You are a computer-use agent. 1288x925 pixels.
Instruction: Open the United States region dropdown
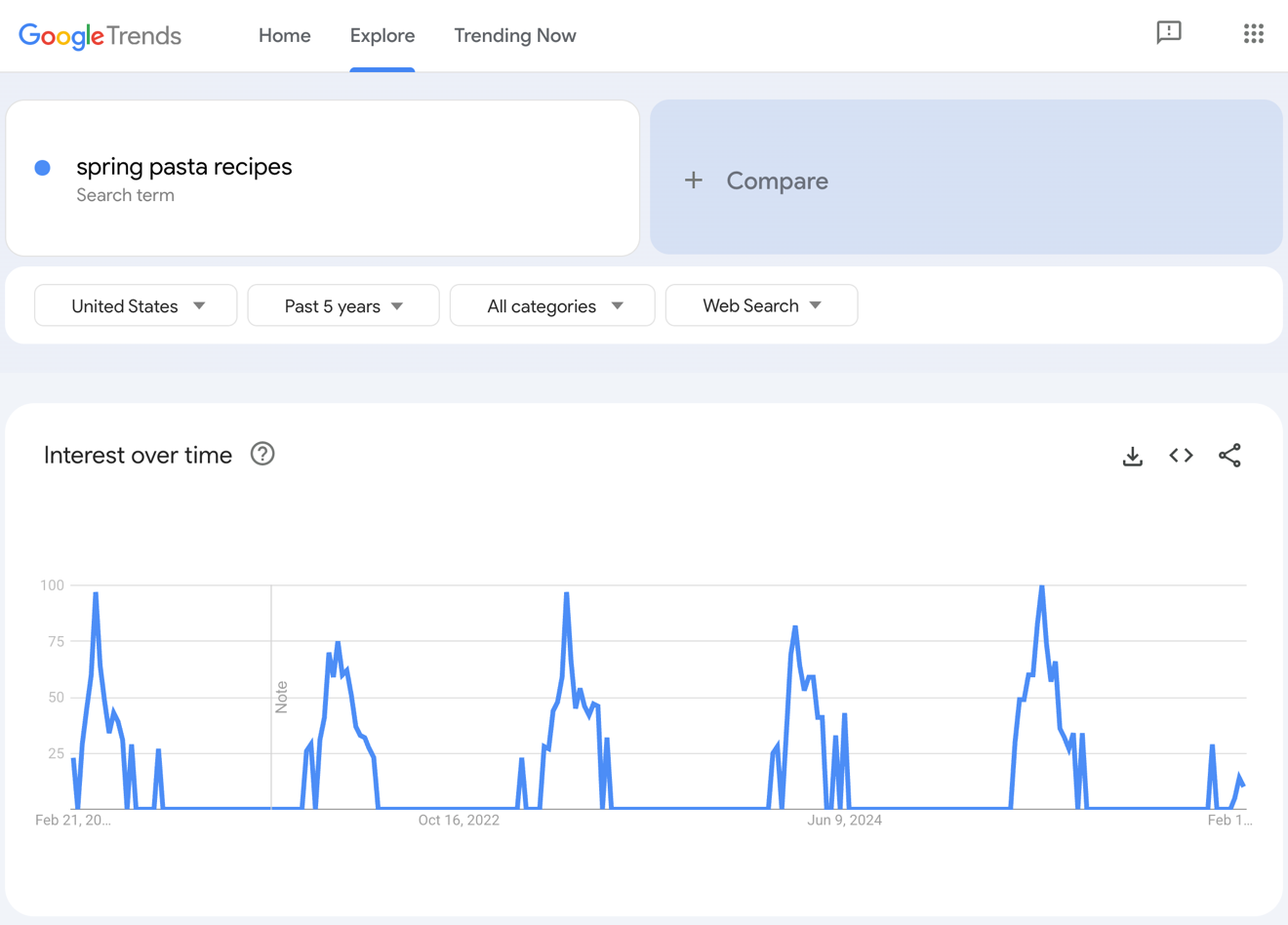[135, 305]
